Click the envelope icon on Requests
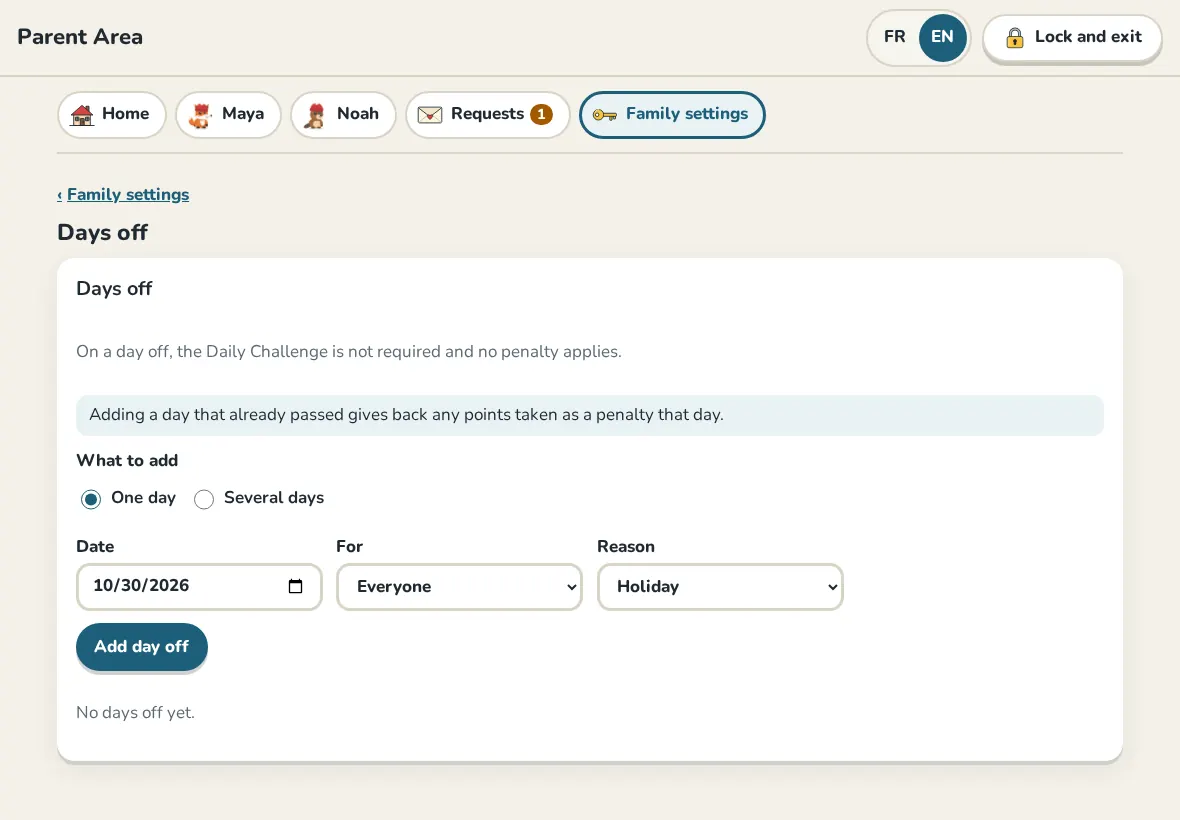Screen dimensions: 1180x820 point(430,115)
